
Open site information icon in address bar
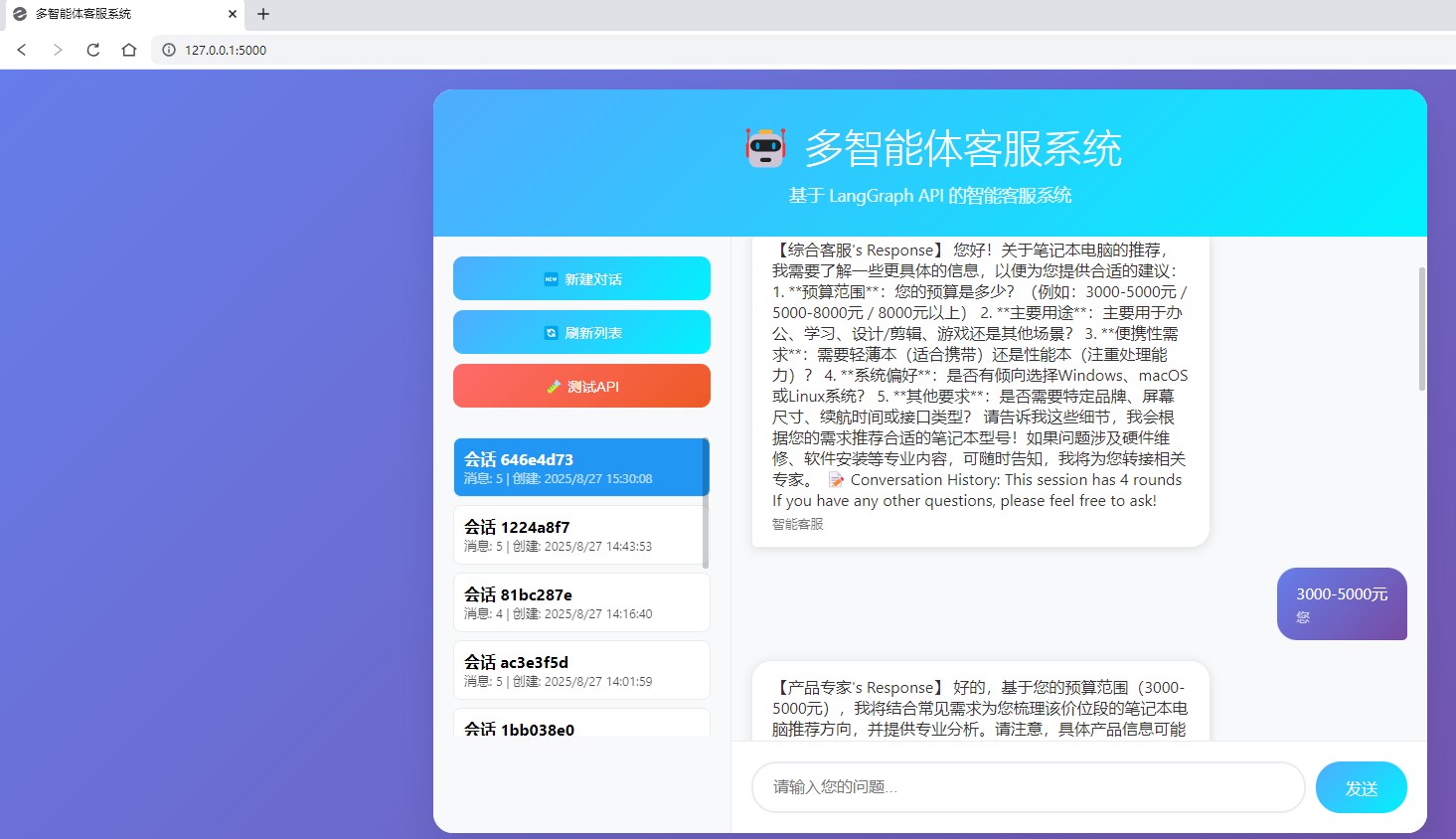(x=169, y=50)
